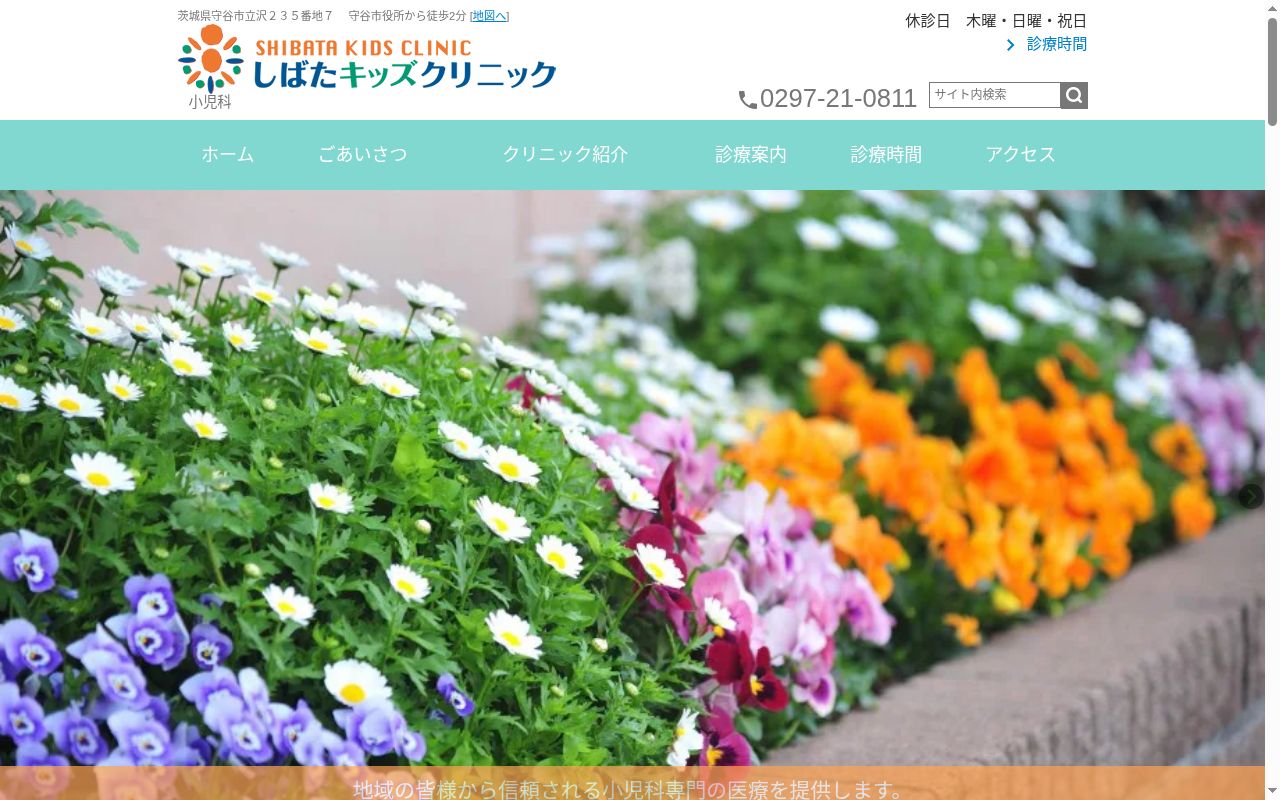
Task: Click the page vertical scrollbar thumb
Action: [1272, 72]
